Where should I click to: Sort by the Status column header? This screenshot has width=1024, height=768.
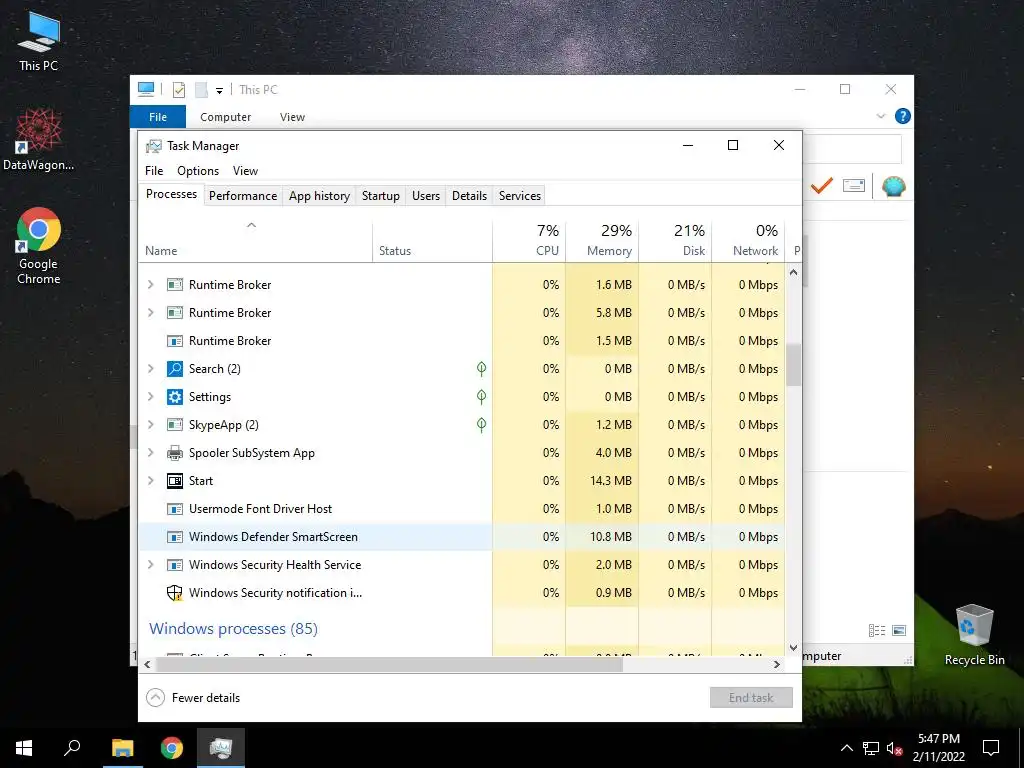432,240
